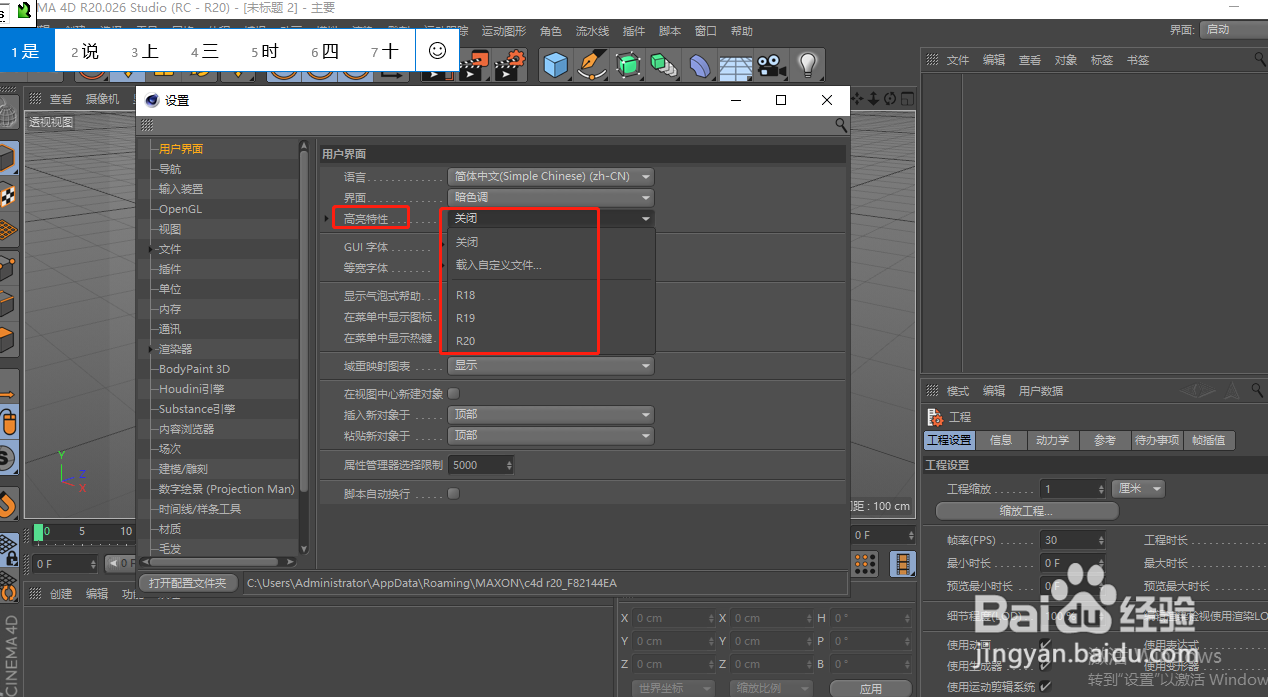Click the 缩放工程... button

tap(1026, 511)
